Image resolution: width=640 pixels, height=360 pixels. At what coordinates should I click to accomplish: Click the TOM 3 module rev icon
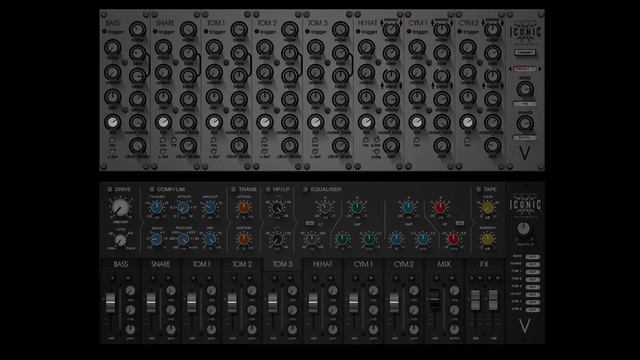(315, 140)
